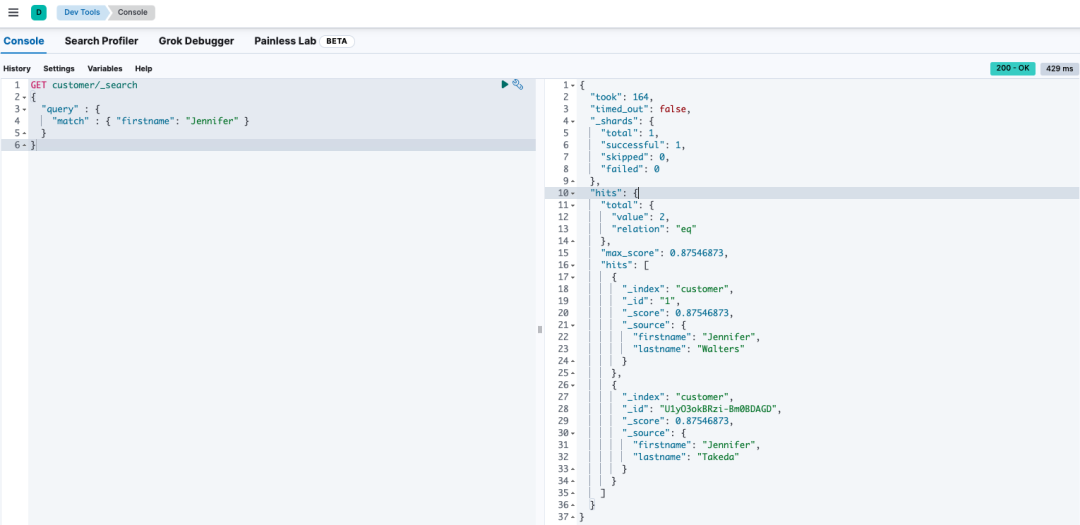
Task: Collapse the _shards object in the response
Action: [573, 121]
